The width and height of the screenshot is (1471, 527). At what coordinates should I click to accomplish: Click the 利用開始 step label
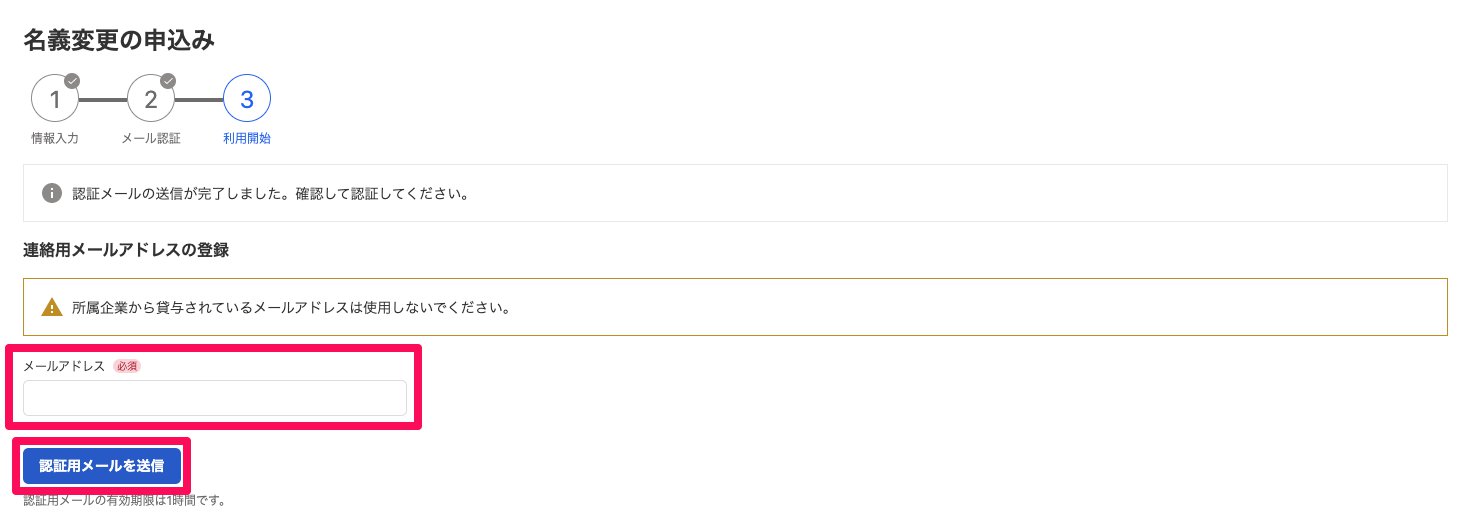pos(247,138)
